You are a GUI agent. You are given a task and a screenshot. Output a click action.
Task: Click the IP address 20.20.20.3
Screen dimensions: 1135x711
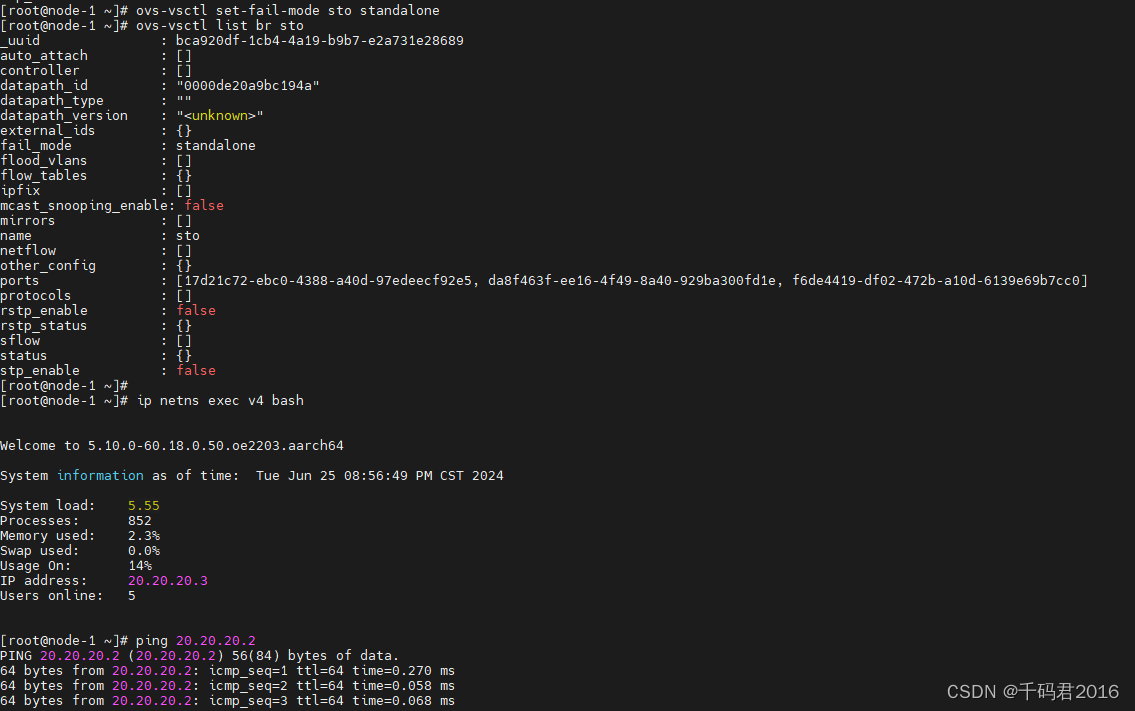(x=168, y=581)
